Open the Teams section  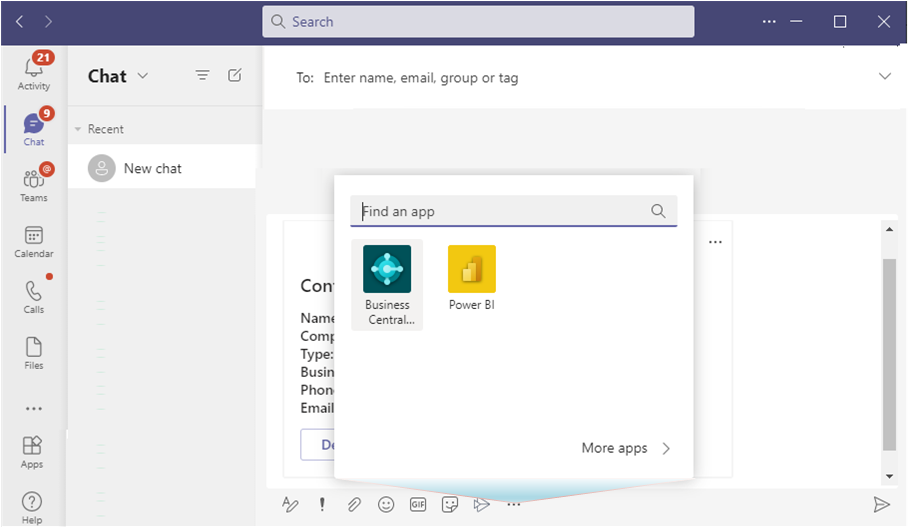[x=34, y=184]
